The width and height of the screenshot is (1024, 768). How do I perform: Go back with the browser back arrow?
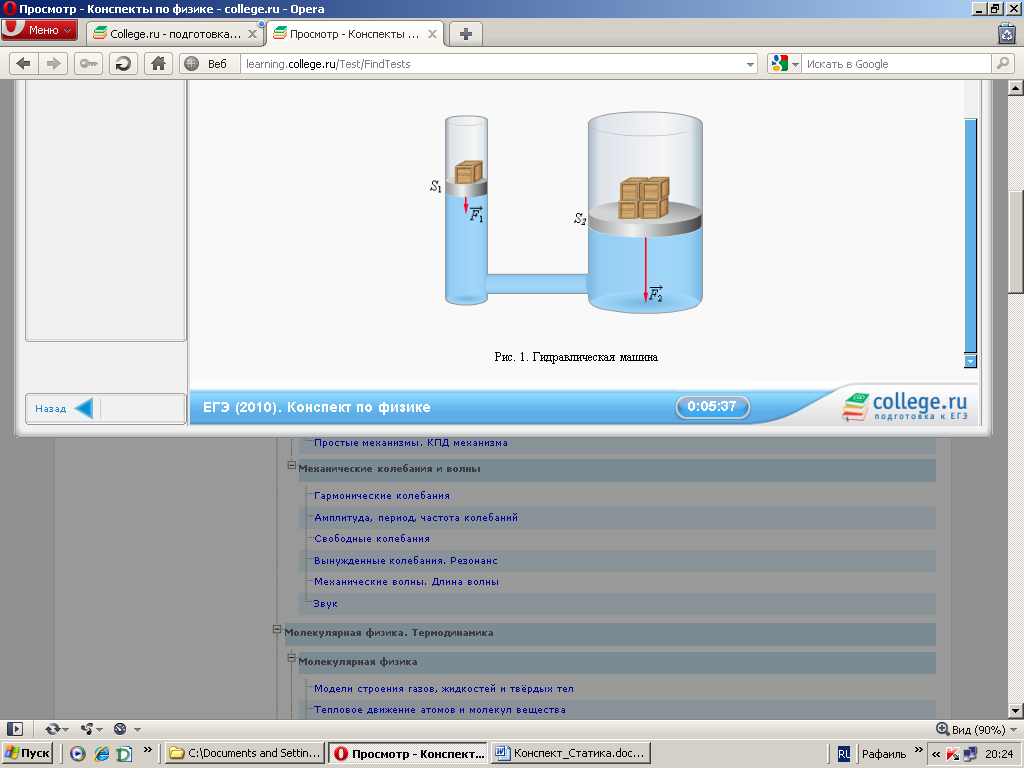[x=24, y=63]
